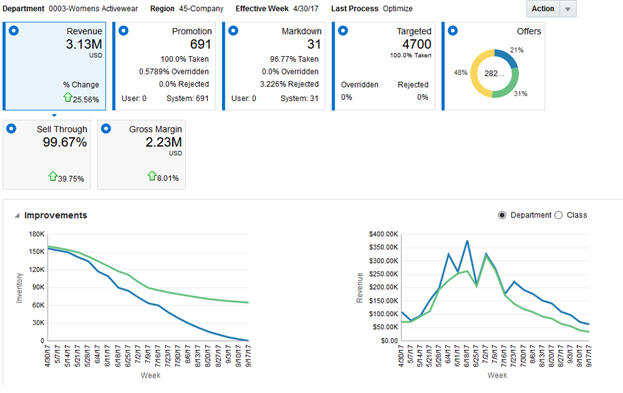
Task: Select the Offers tile radio button
Action: click(453, 31)
